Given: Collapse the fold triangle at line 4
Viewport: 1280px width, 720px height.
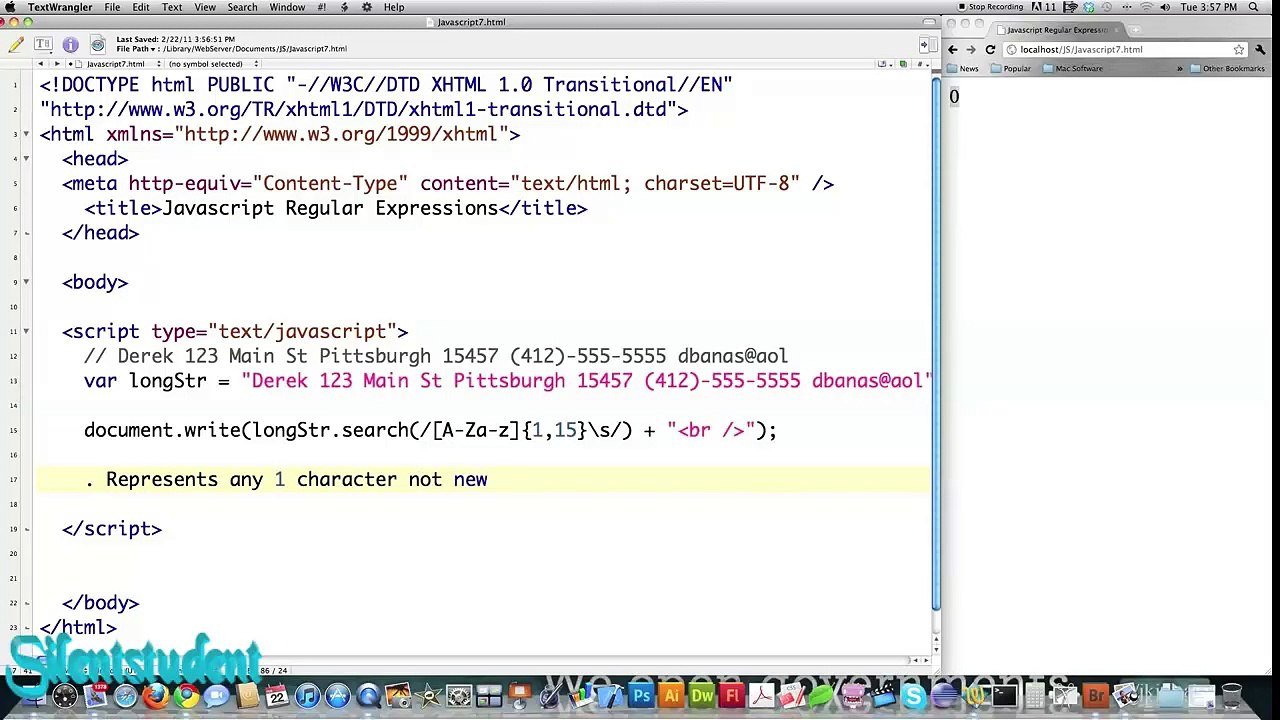Looking at the screenshot, I should [x=27, y=159].
